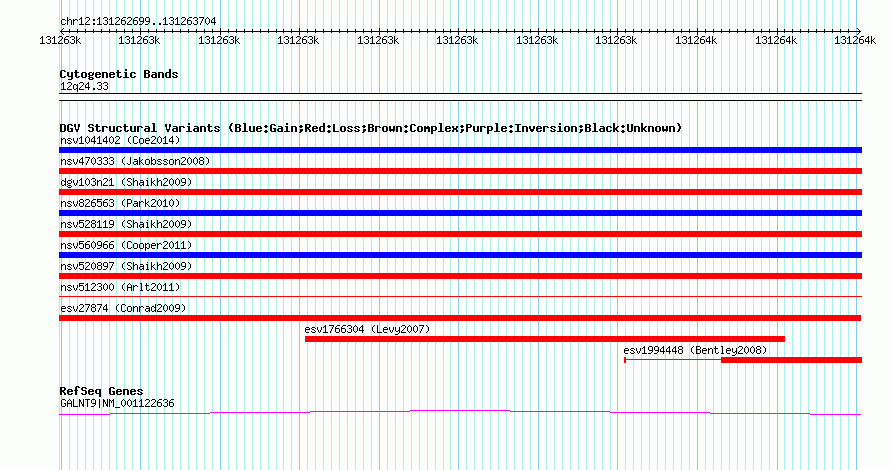Select the red glyph of esv1994448

tap(743, 360)
